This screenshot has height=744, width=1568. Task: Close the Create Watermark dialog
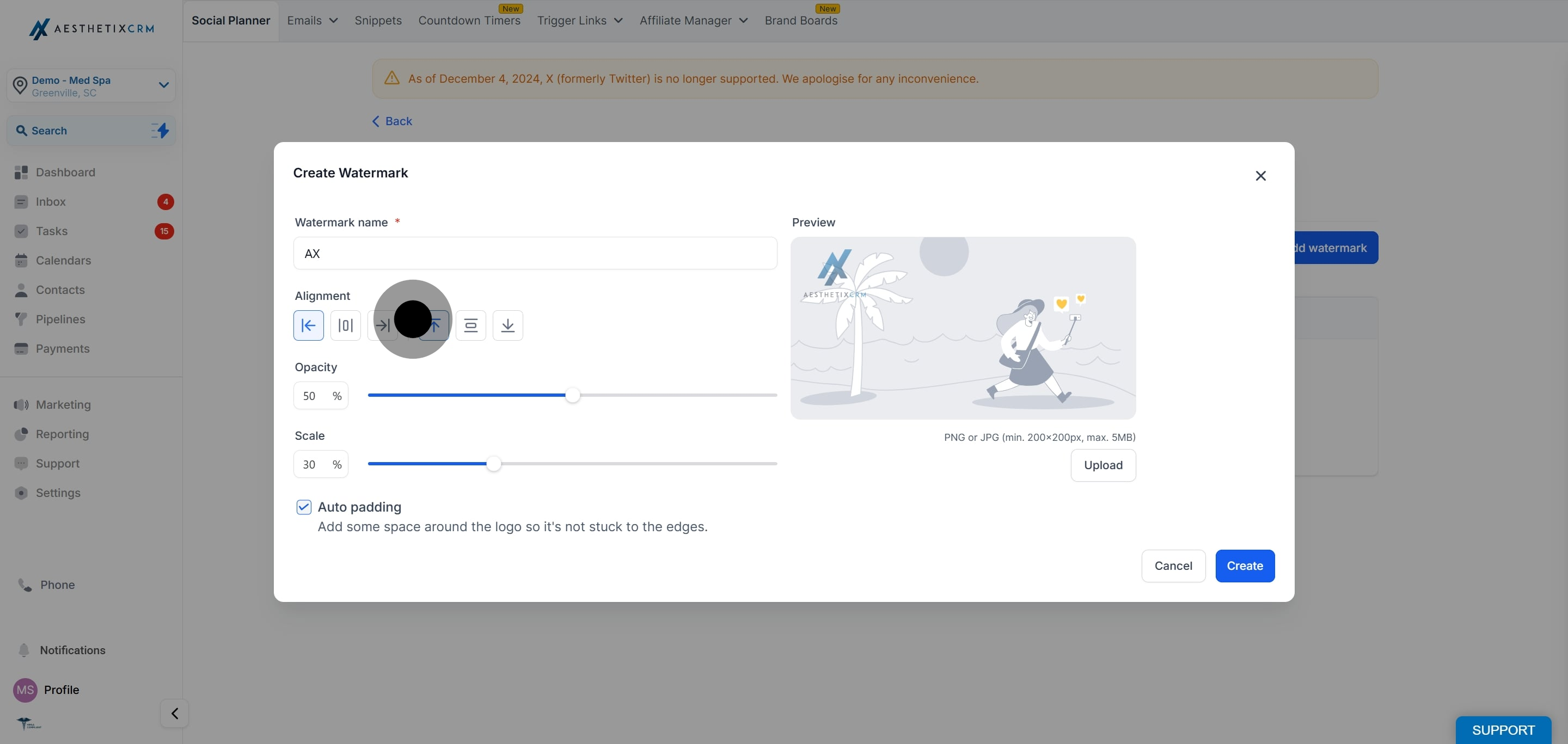(x=1260, y=176)
